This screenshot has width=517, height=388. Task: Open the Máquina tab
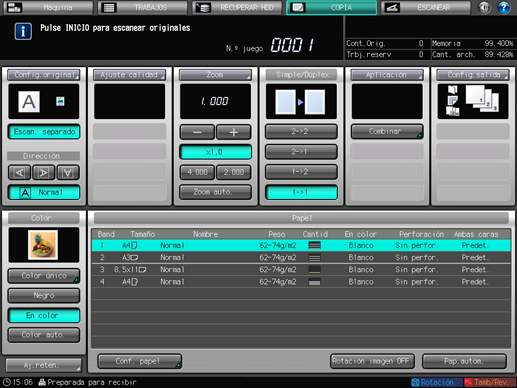(x=48, y=7)
